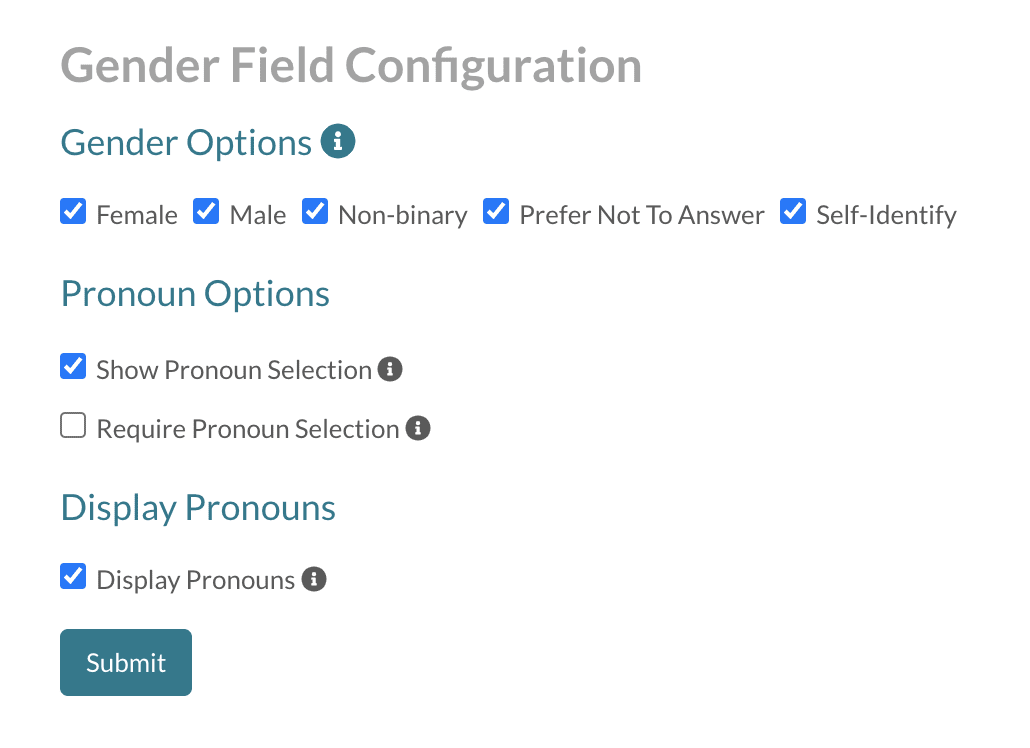
Task: Click the Pronoun Options section heading
Action: tap(195, 293)
